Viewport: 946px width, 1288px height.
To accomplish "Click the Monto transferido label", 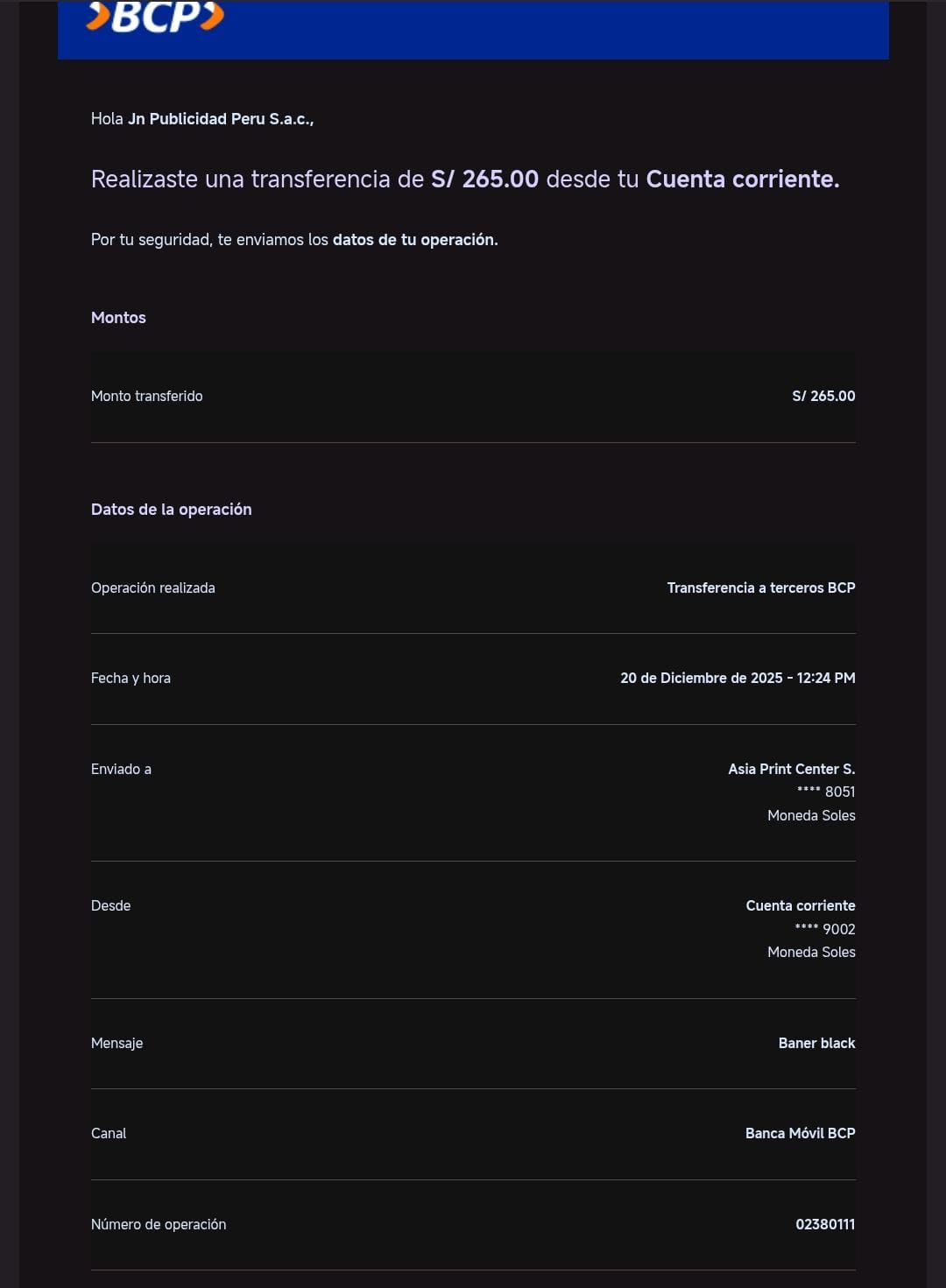I will [x=146, y=397].
